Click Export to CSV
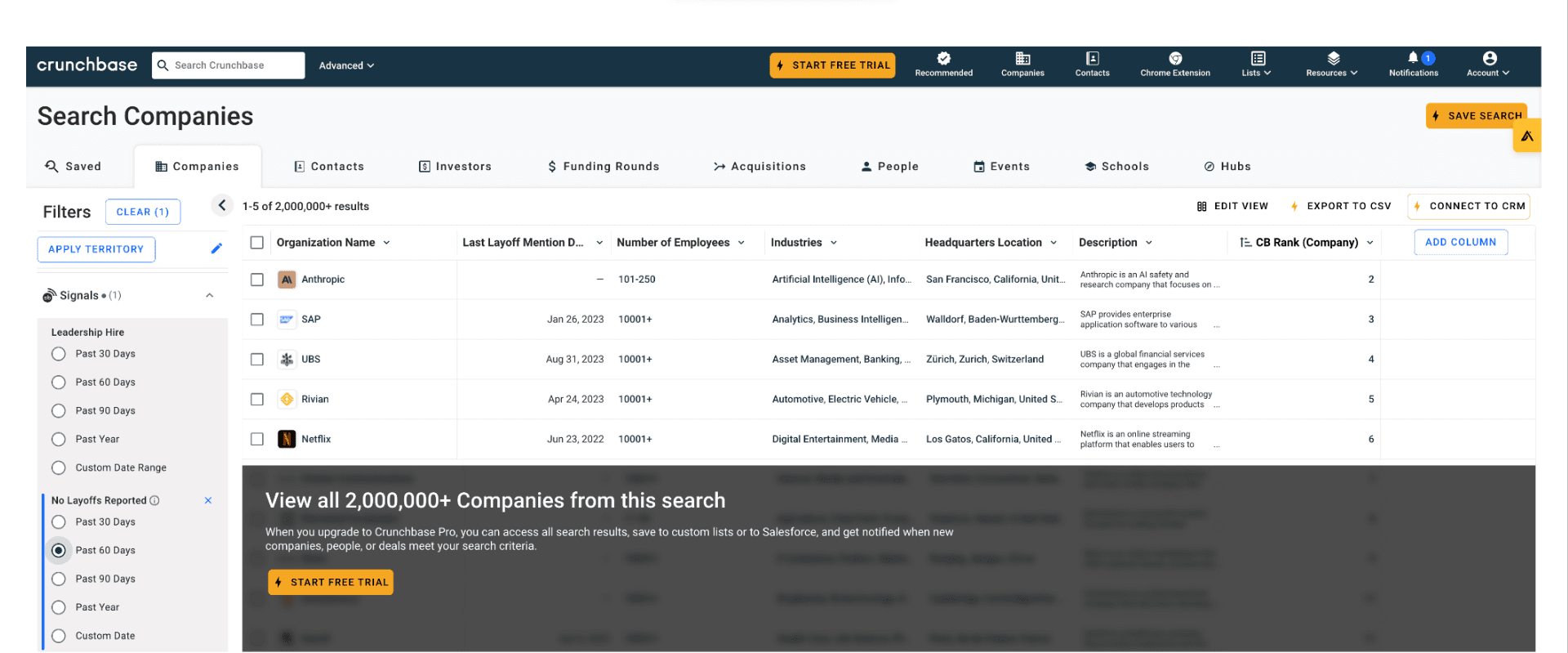 click(1341, 206)
